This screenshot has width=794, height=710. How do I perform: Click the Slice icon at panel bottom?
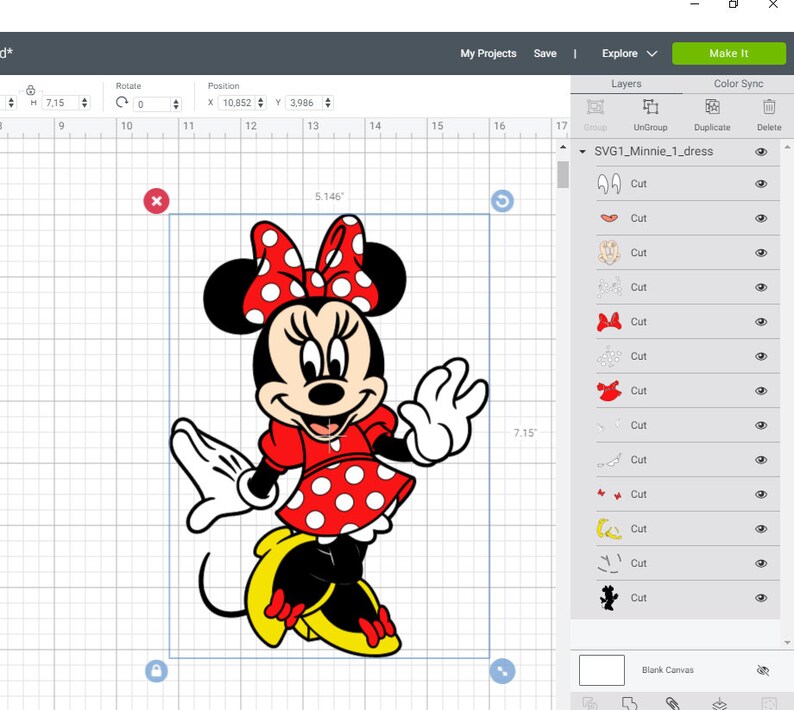click(590, 703)
